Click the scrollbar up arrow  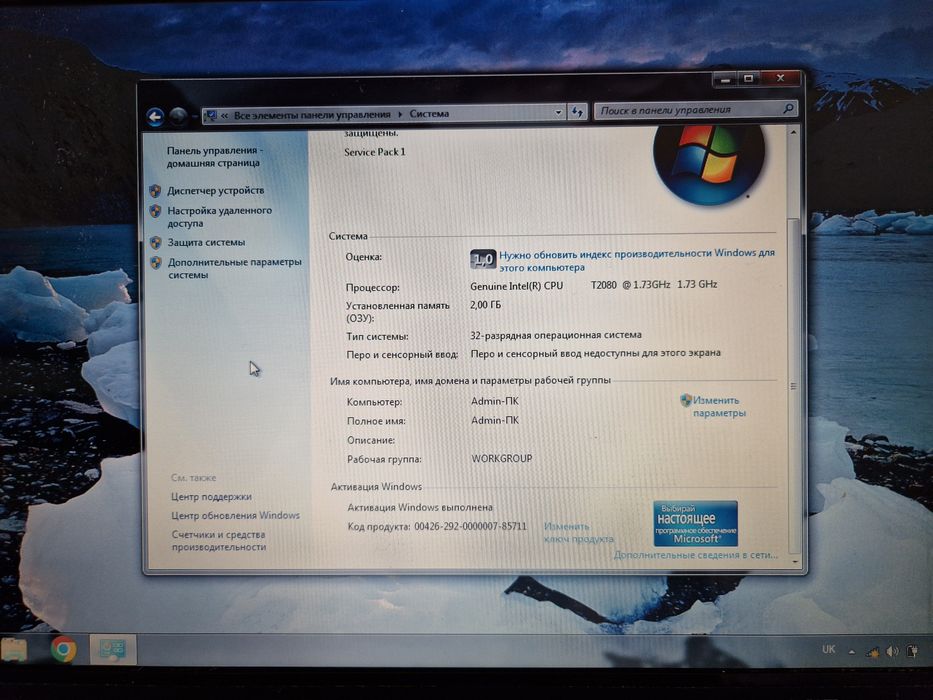(x=793, y=133)
